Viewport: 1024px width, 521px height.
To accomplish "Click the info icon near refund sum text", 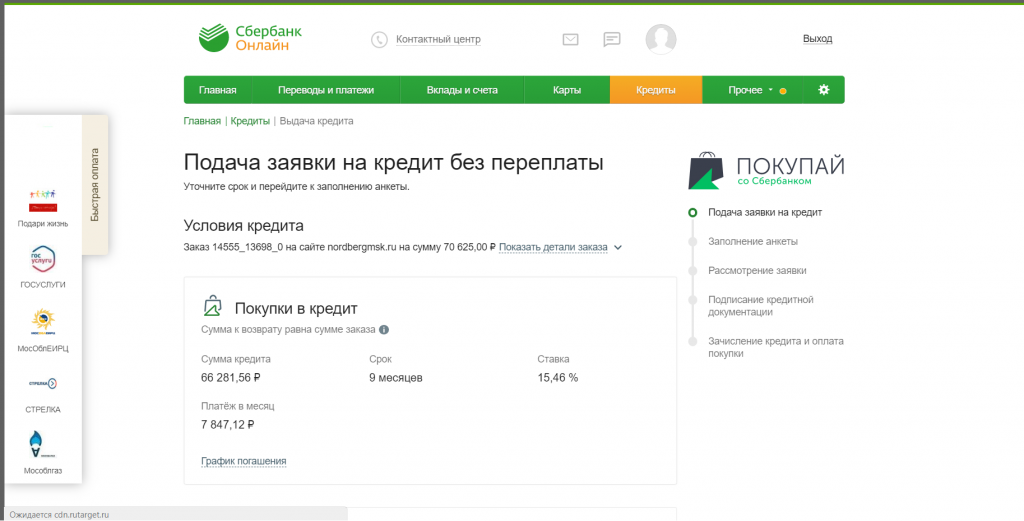I will pos(384,330).
